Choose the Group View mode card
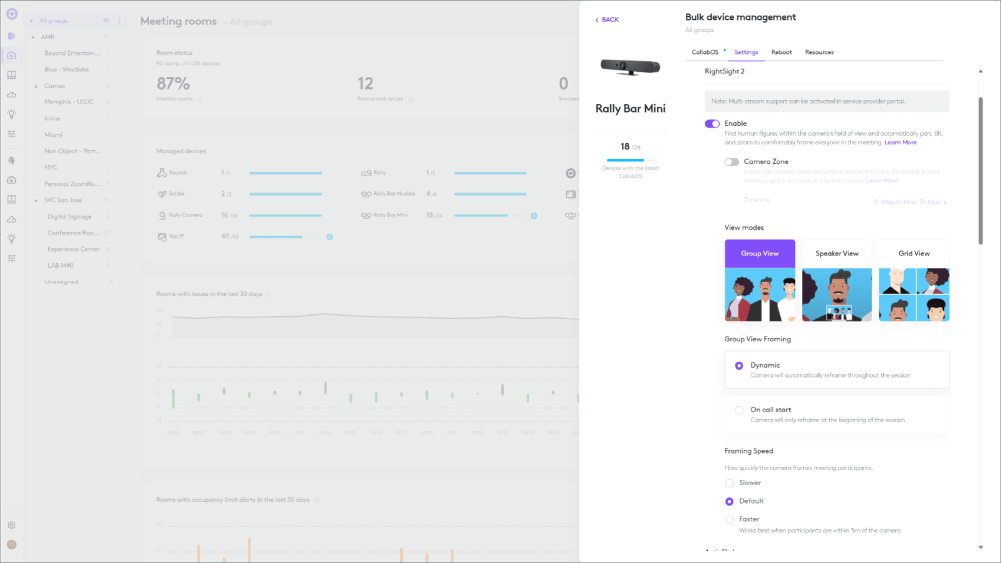Screen dimensions: 1001x563 (x=760, y=280)
